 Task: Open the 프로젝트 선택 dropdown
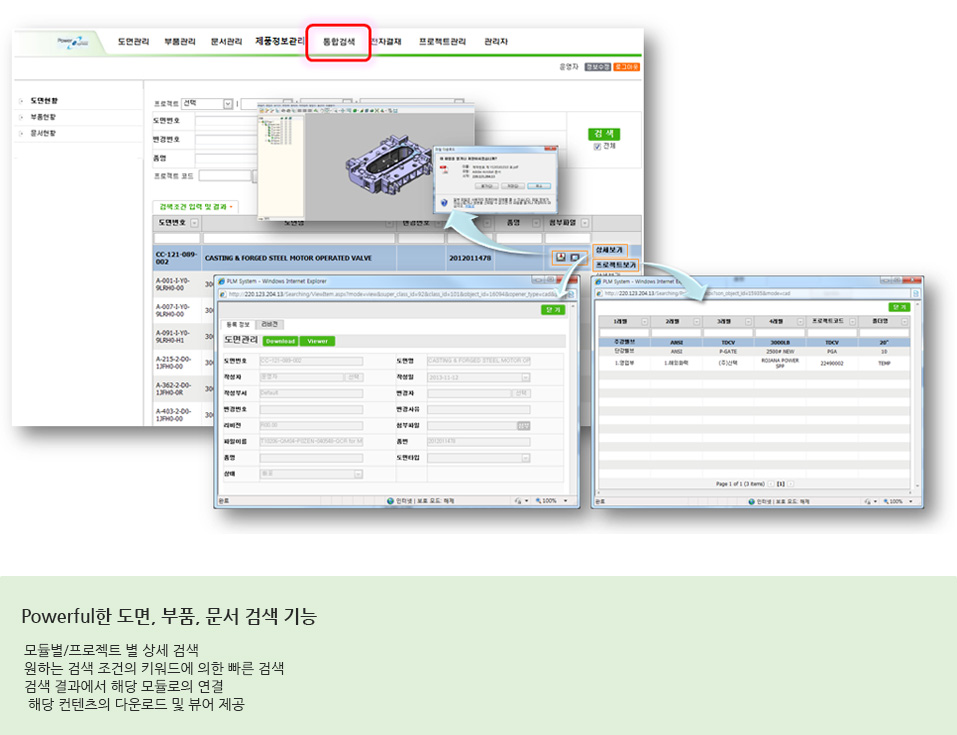pos(228,103)
